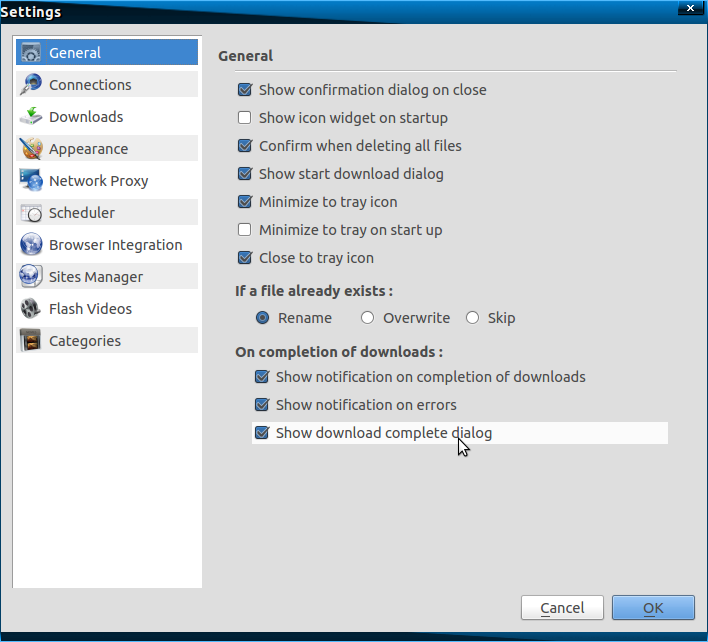Click the Flash Videos film reel icon
This screenshot has width=708, height=642.
click(x=31, y=309)
